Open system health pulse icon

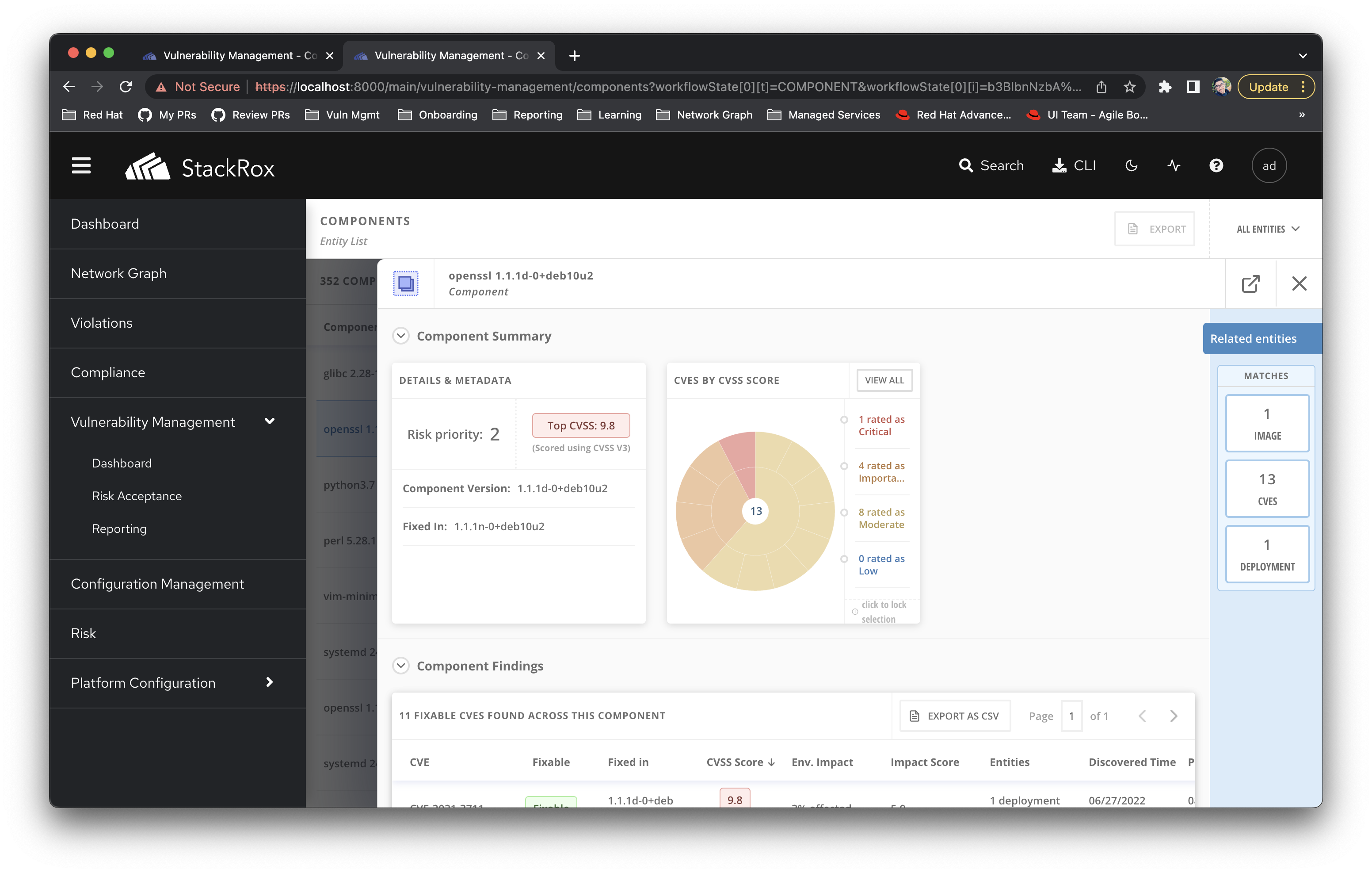pyautogui.click(x=1174, y=166)
